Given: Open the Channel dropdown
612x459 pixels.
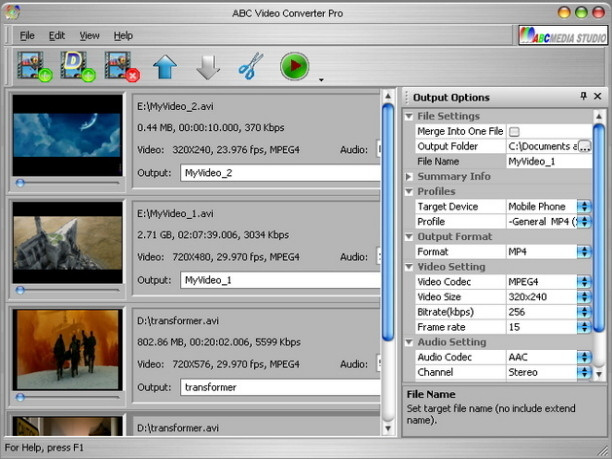Looking at the screenshot, I should pyautogui.click(x=584, y=372).
